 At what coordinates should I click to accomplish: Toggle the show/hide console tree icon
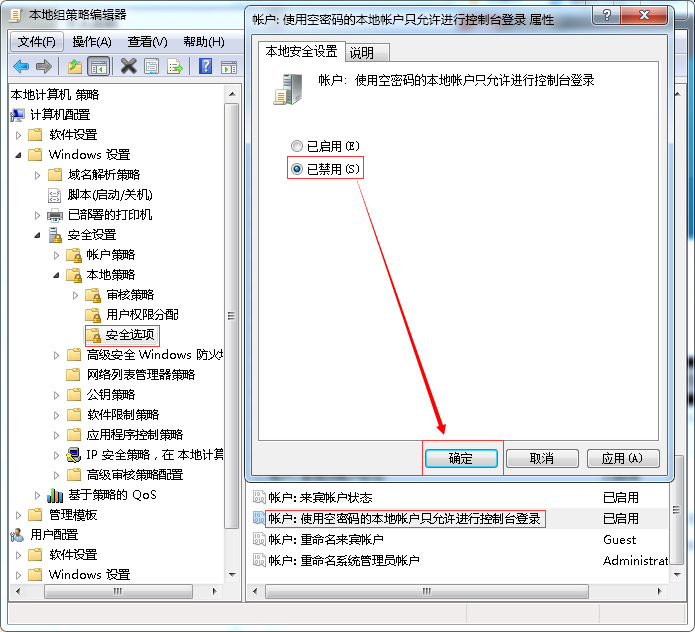pos(99,66)
